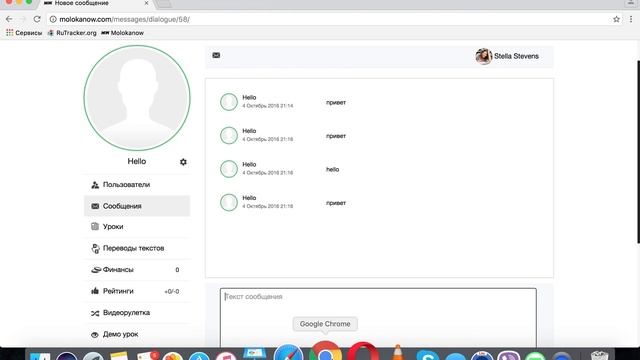Open Skype from the Dock
Image resolution: width=640 pixels, height=360 pixels.
tap(427, 355)
